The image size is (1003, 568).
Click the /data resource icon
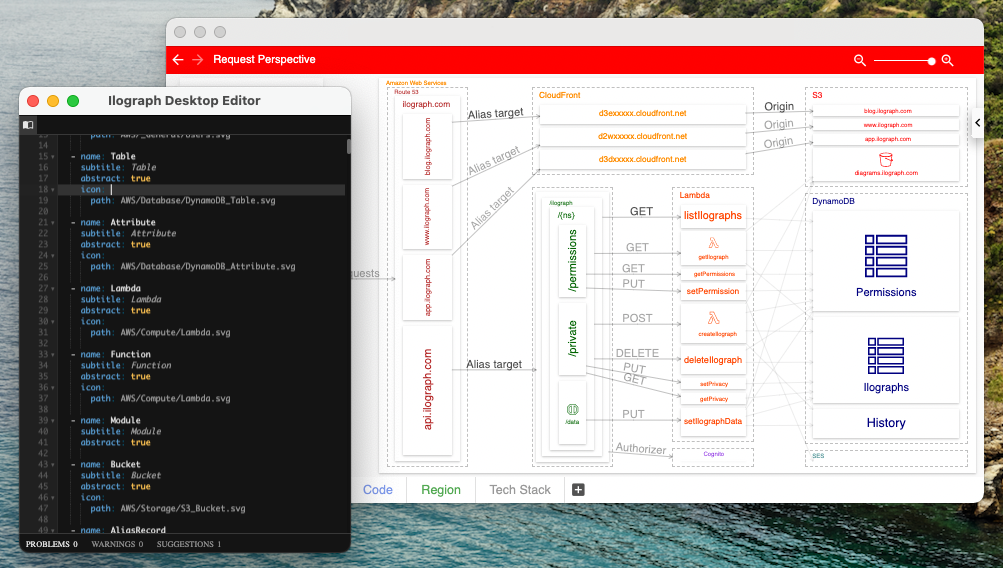pyautogui.click(x=573, y=409)
